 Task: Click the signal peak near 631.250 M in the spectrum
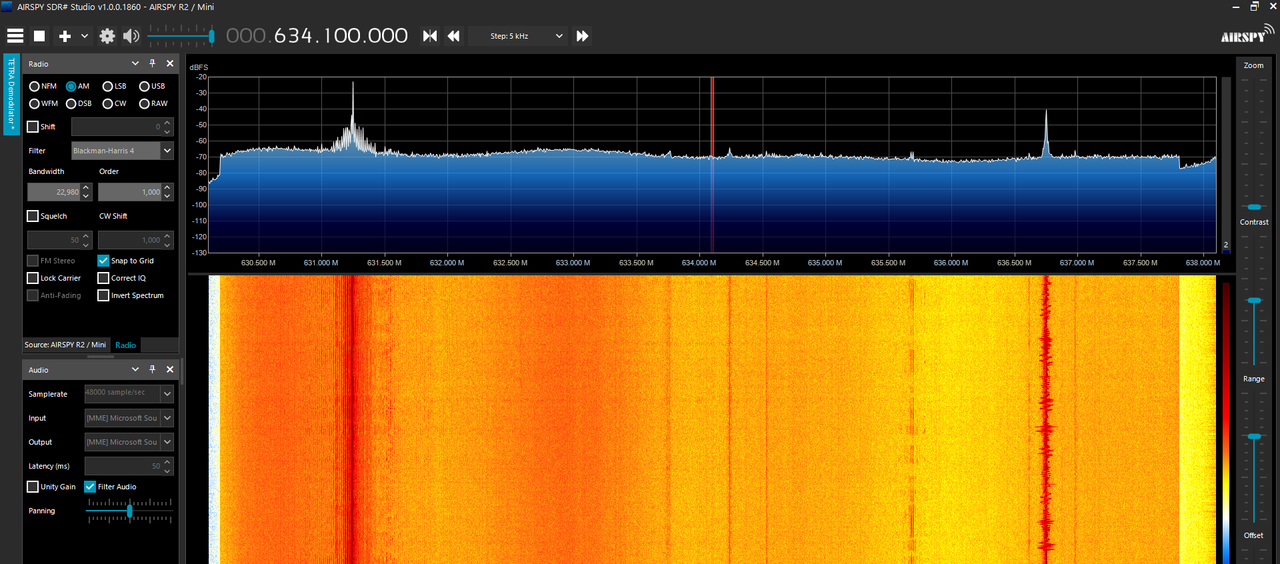pos(353,120)
